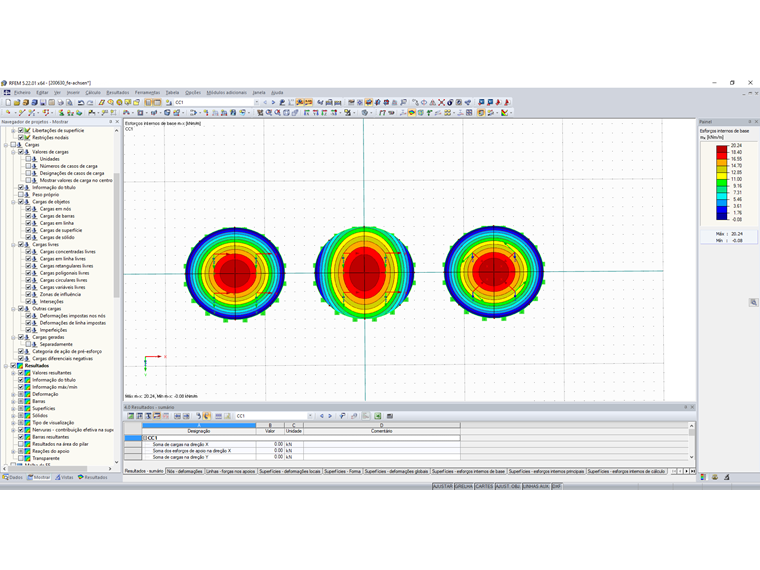Switch to Superfícies - Forma tab
Viewport: 760px width, 570px height.
342,471
